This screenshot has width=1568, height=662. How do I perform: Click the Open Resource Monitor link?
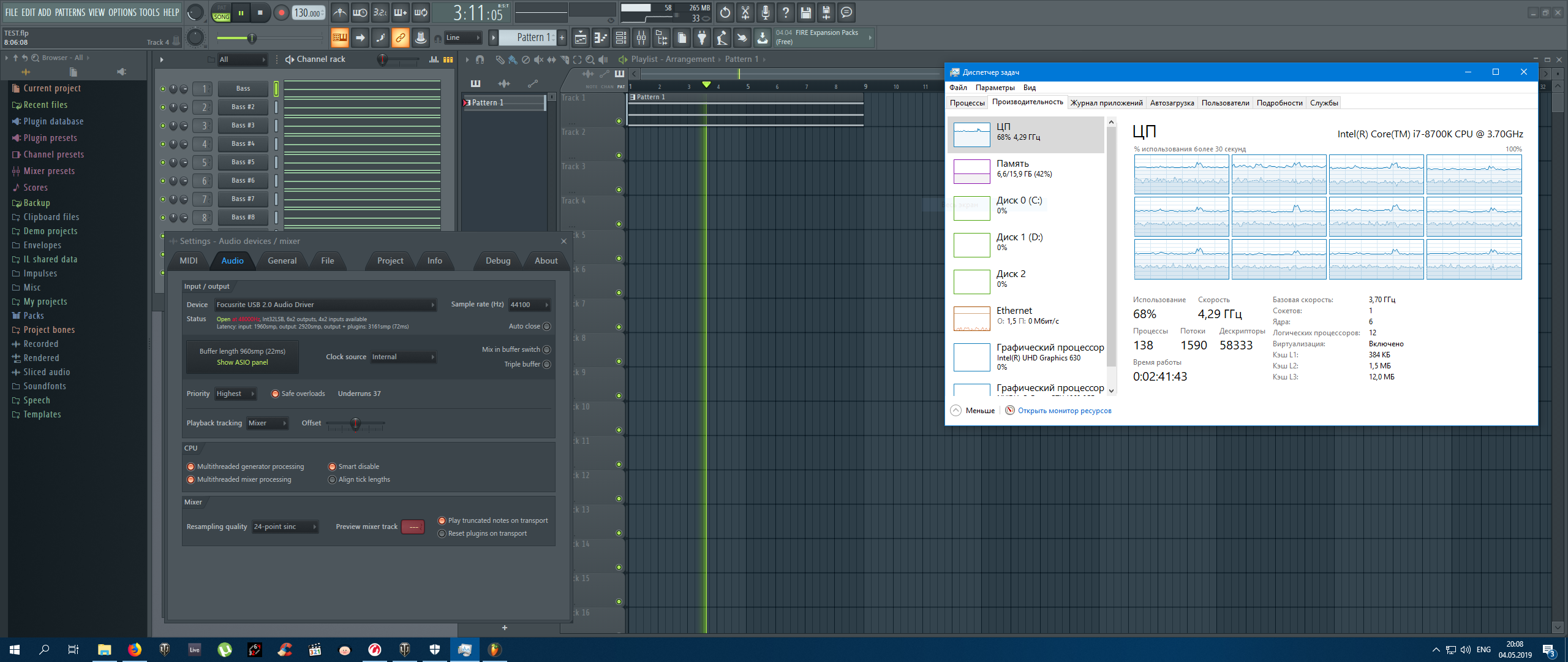click(x=1064, y=411)
